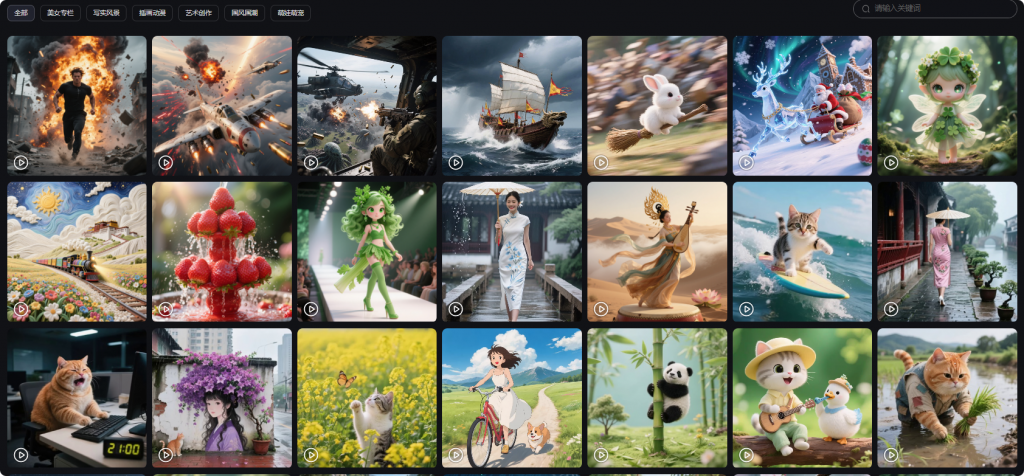Click in the keyword search input field
This screenshot has width=1024, height=476.
(940, 9)
